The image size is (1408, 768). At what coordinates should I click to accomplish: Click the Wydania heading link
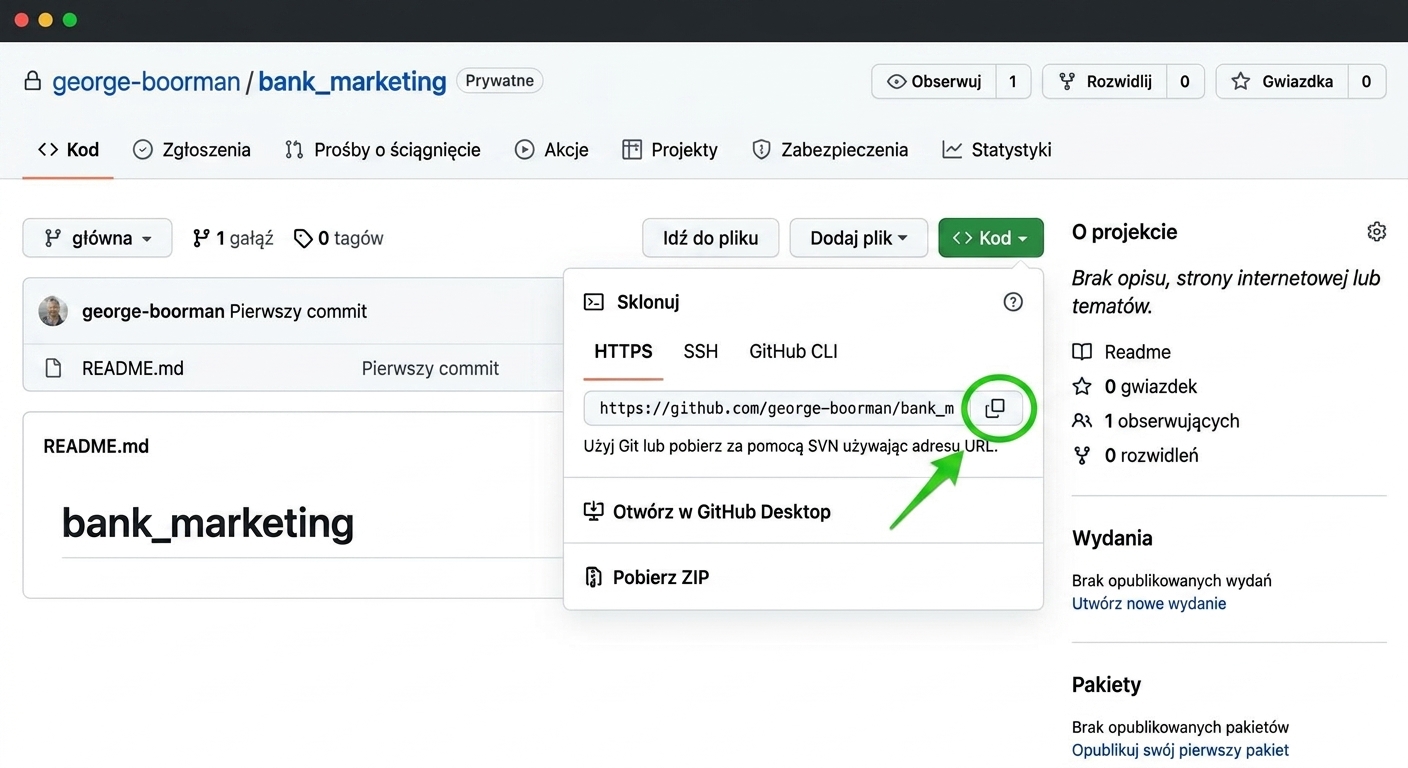coord(1112,538)
